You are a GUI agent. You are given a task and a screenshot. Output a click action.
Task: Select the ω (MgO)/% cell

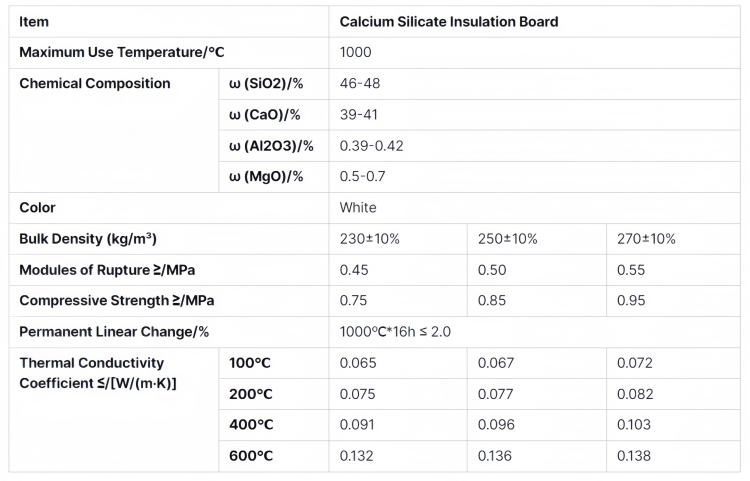[x=274, y=177]
